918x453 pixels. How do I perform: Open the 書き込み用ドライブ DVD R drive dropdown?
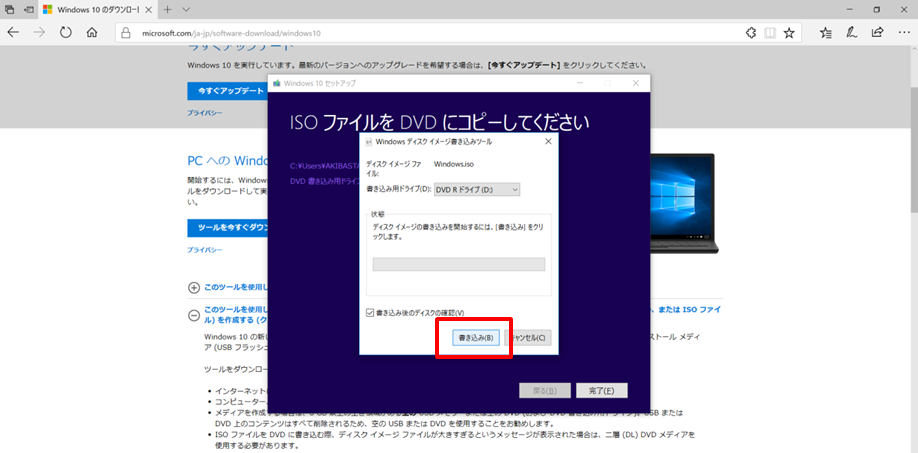click(x=477, y=190)
